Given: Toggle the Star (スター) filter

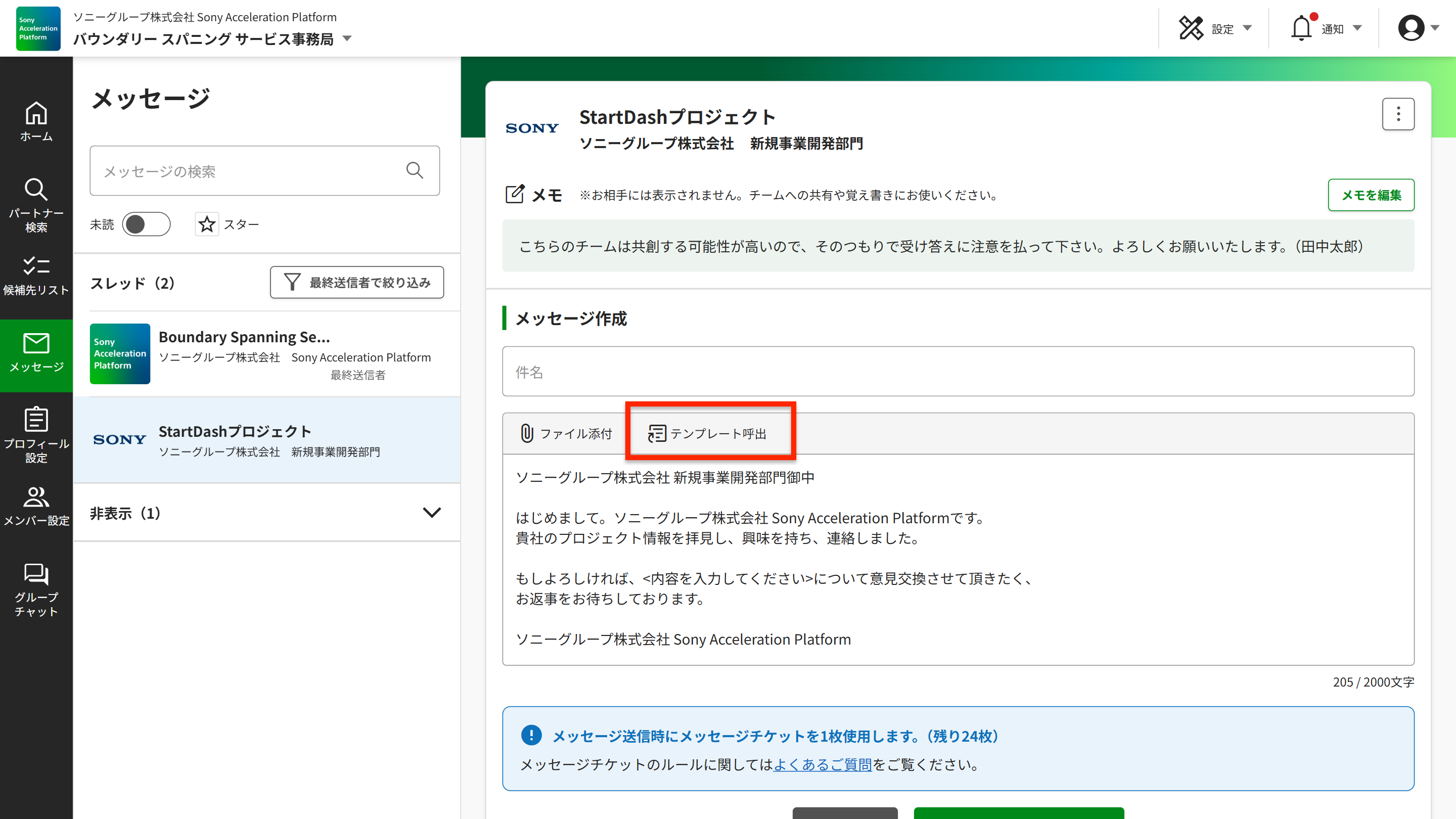Looking at the screenshot, I should 207,224.
